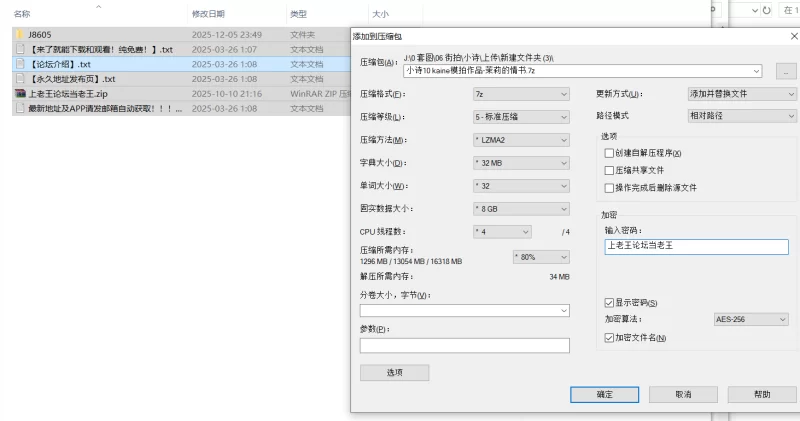This screenshot has width=800, height=421.
Task: Enable 创建自解压程序 checkbox
Action: pyautogui.click(x=610, y=153)
